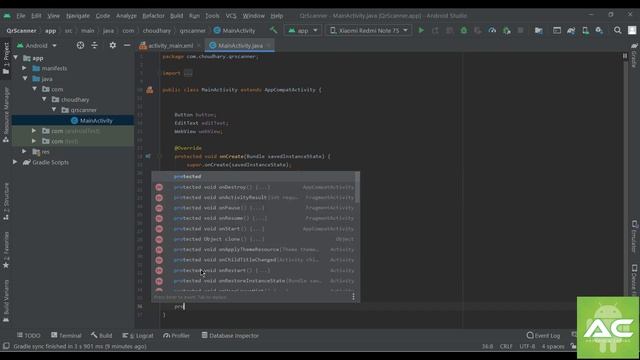Click the Debug app bug icon
The image size is (640, 360).
tap(464, 30)
